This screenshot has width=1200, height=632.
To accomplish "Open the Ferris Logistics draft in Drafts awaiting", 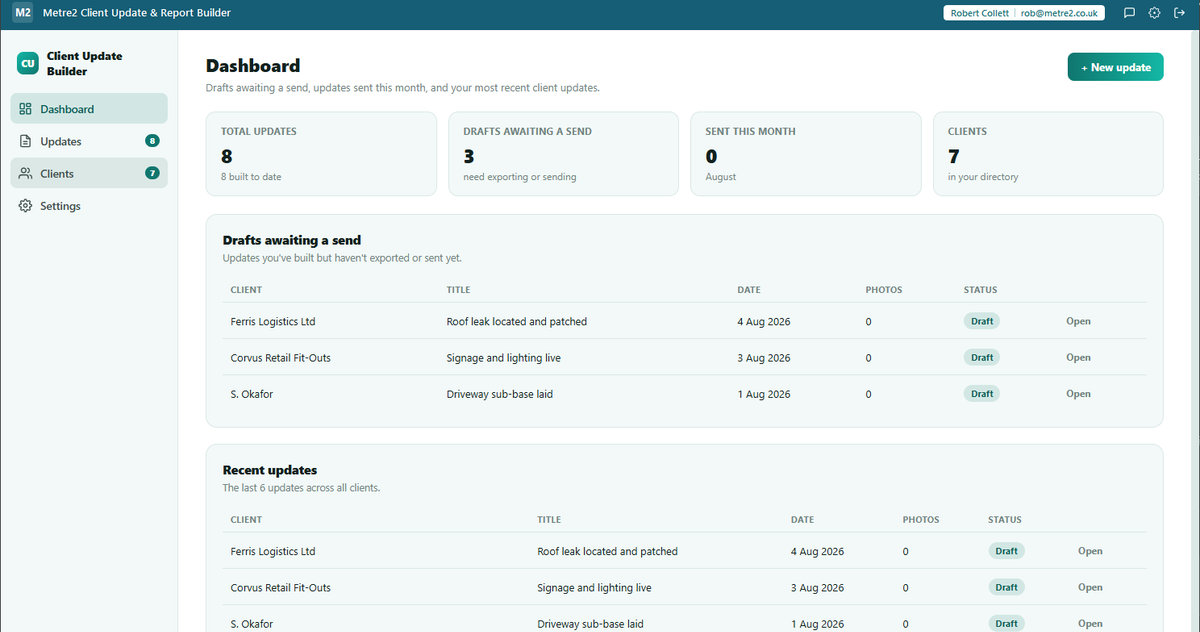I will (x=1078, y=321).
